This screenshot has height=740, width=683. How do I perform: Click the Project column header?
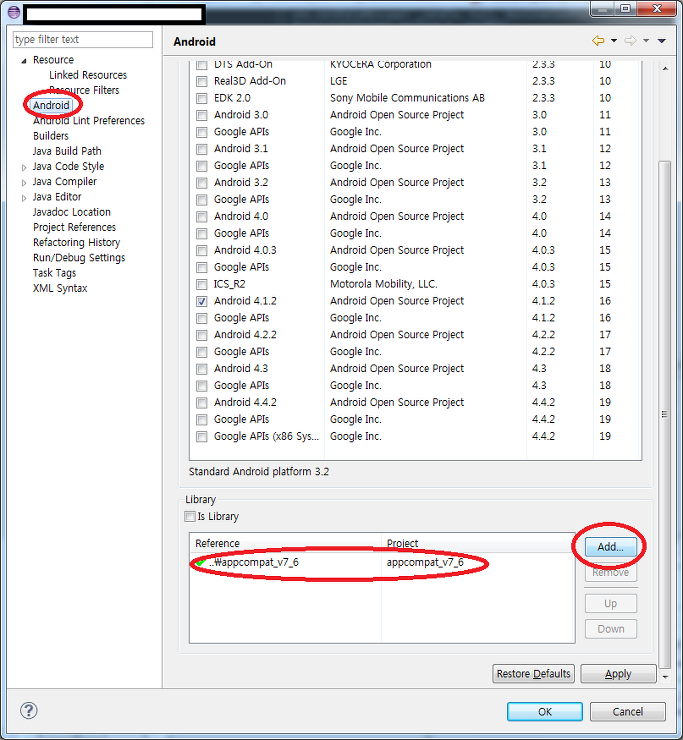pos(479,543)
